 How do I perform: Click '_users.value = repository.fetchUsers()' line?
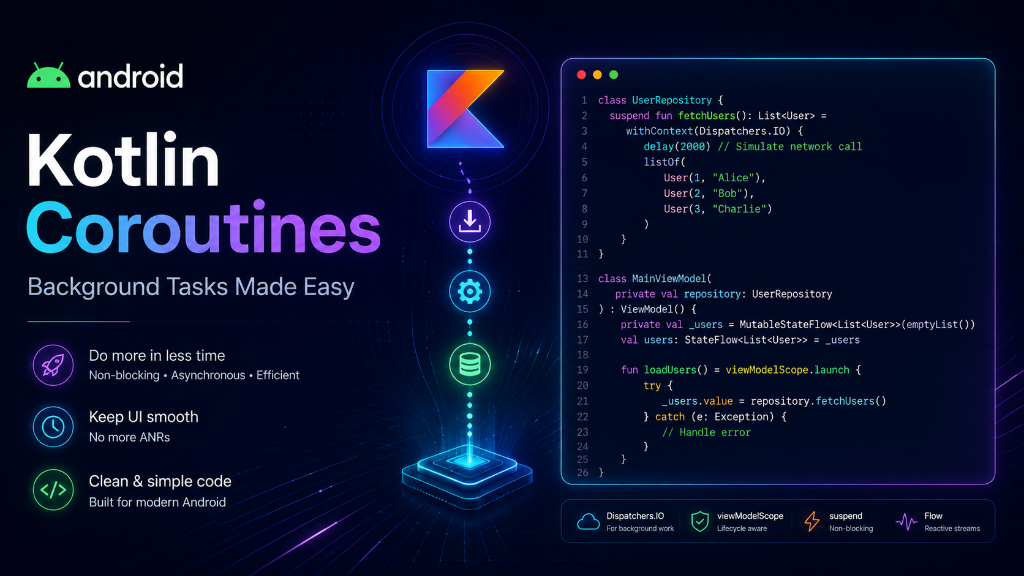774,401
